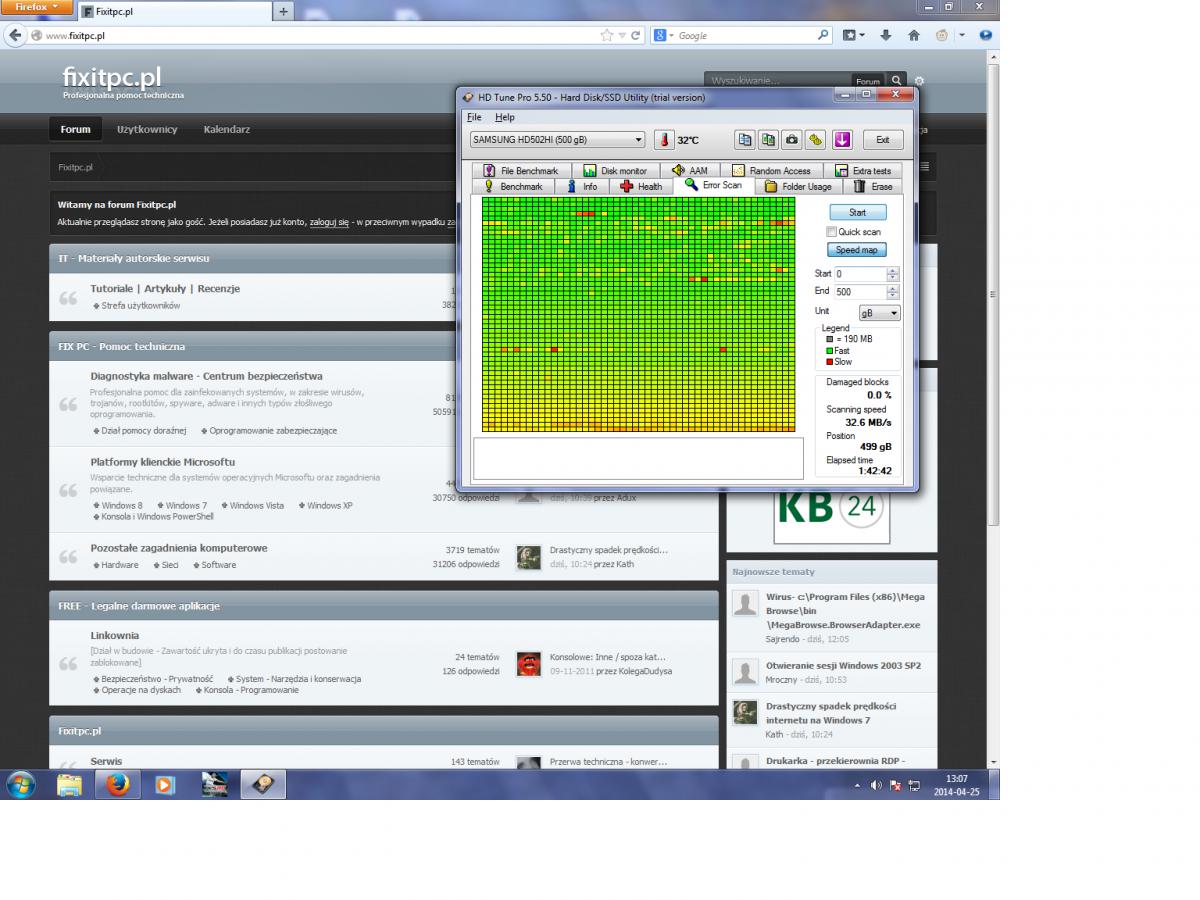Viewport: 1200px width, 900px height.
Task: Click the Forum navigation tab on site
Action: [x=75, y=129]
